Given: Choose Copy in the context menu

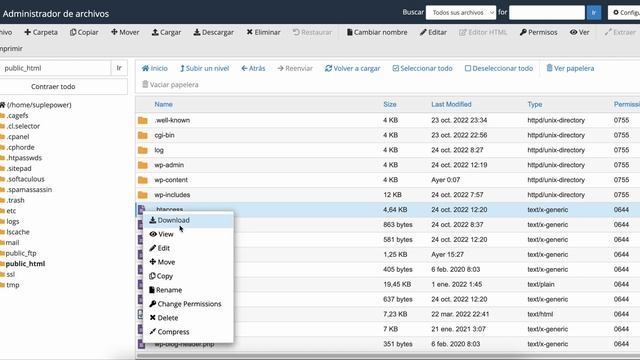Looking at the screenshot, I should pos(188,276).
